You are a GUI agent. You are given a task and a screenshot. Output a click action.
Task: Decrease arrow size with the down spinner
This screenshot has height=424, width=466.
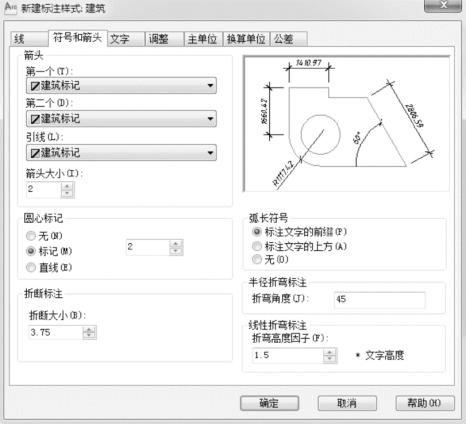(x=67, y=193)
